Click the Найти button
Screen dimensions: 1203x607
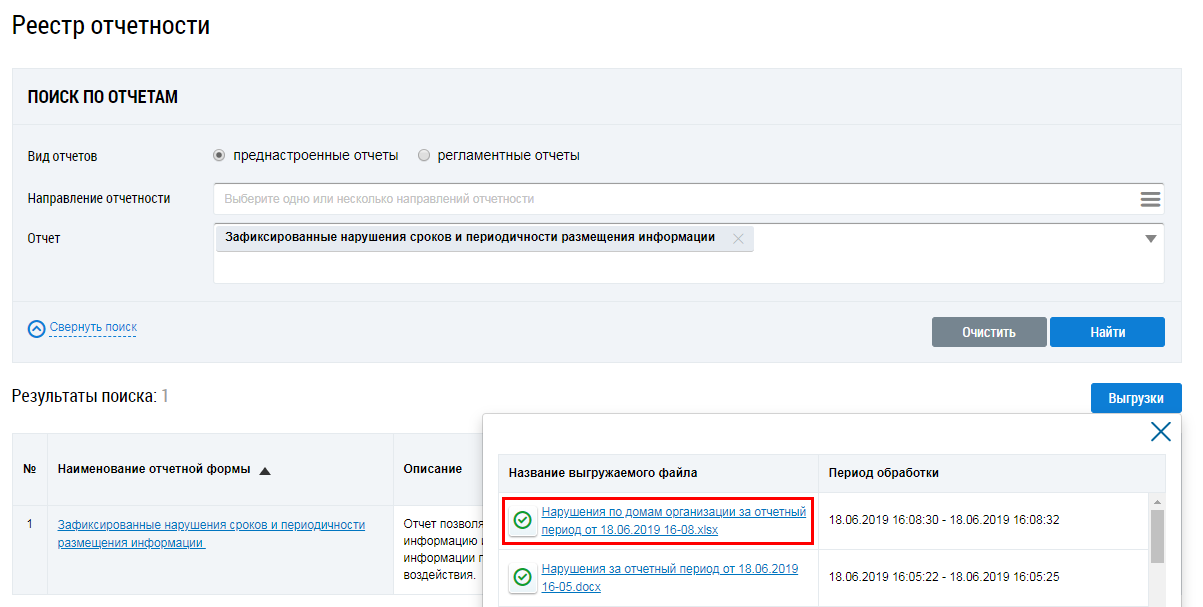(1107, 332)
